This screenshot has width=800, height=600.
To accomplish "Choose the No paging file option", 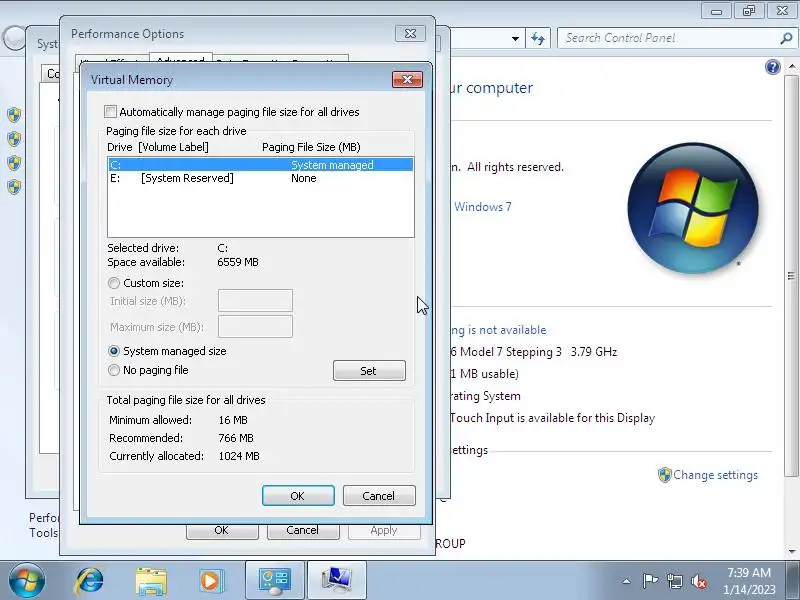I will (114, 370).
